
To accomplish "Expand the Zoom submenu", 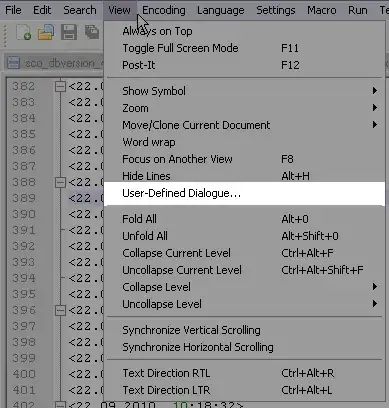I will coord(245,108).
